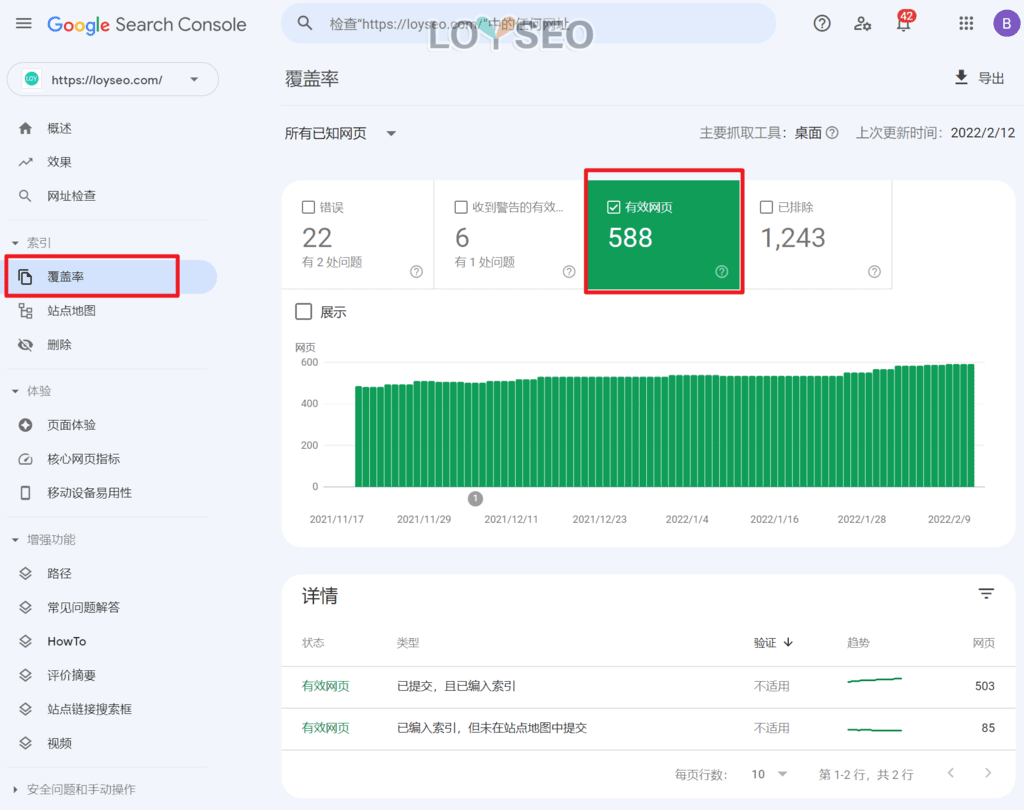
Task: Click the export download icon
Action: pos(961,78)
